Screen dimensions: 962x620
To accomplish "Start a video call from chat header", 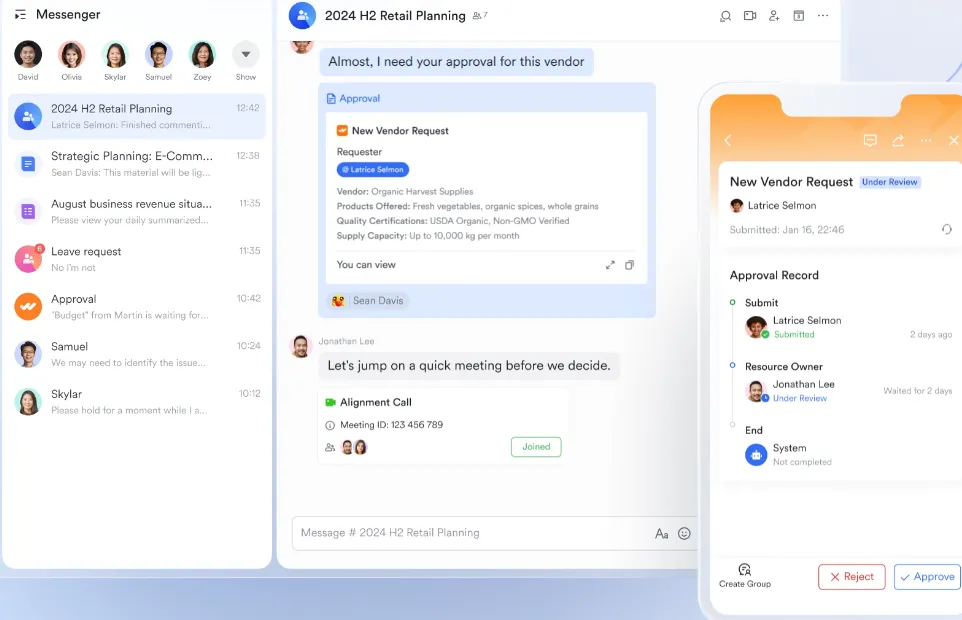I will (750, 16).
